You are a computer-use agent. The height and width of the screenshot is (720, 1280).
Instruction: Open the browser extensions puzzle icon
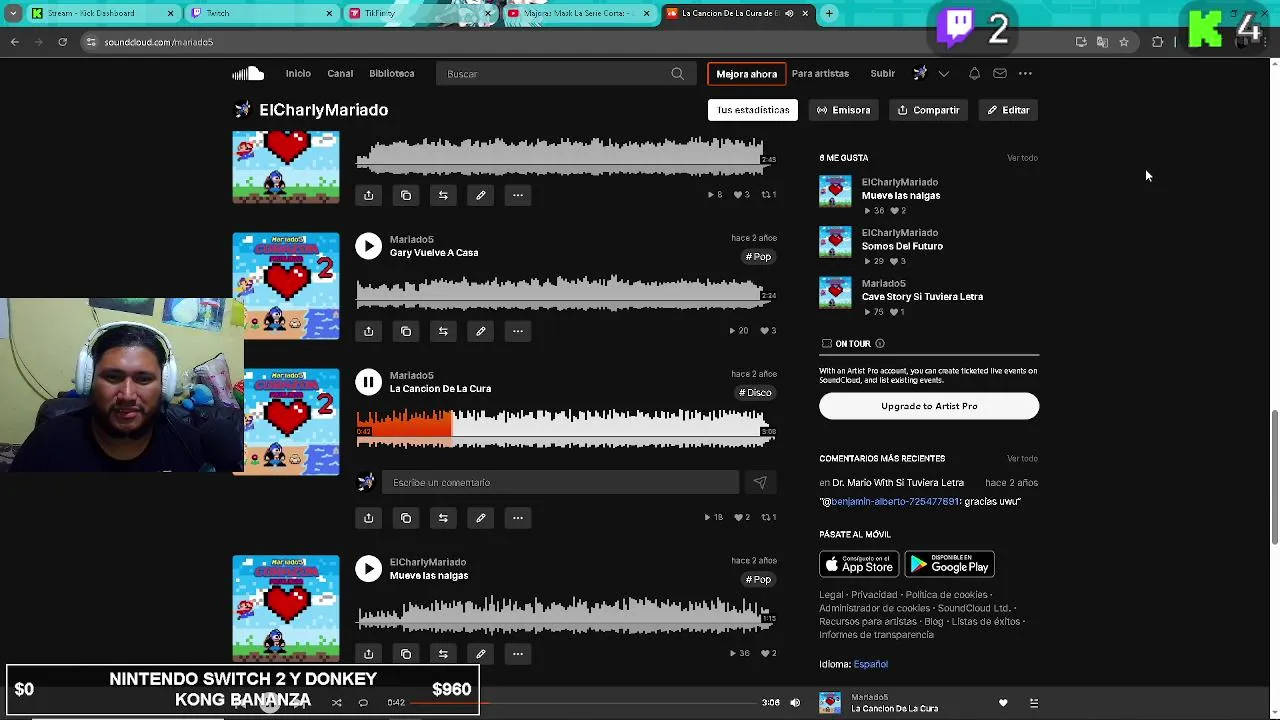1158,42
